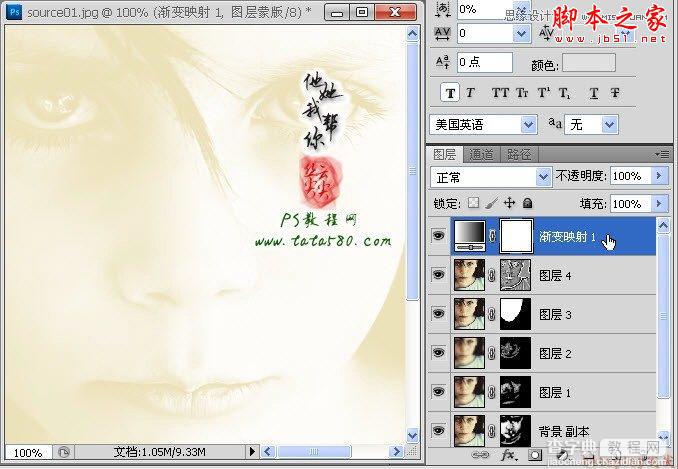
Task: Click mask link icon on 图层 2
Action: point(492,353)
